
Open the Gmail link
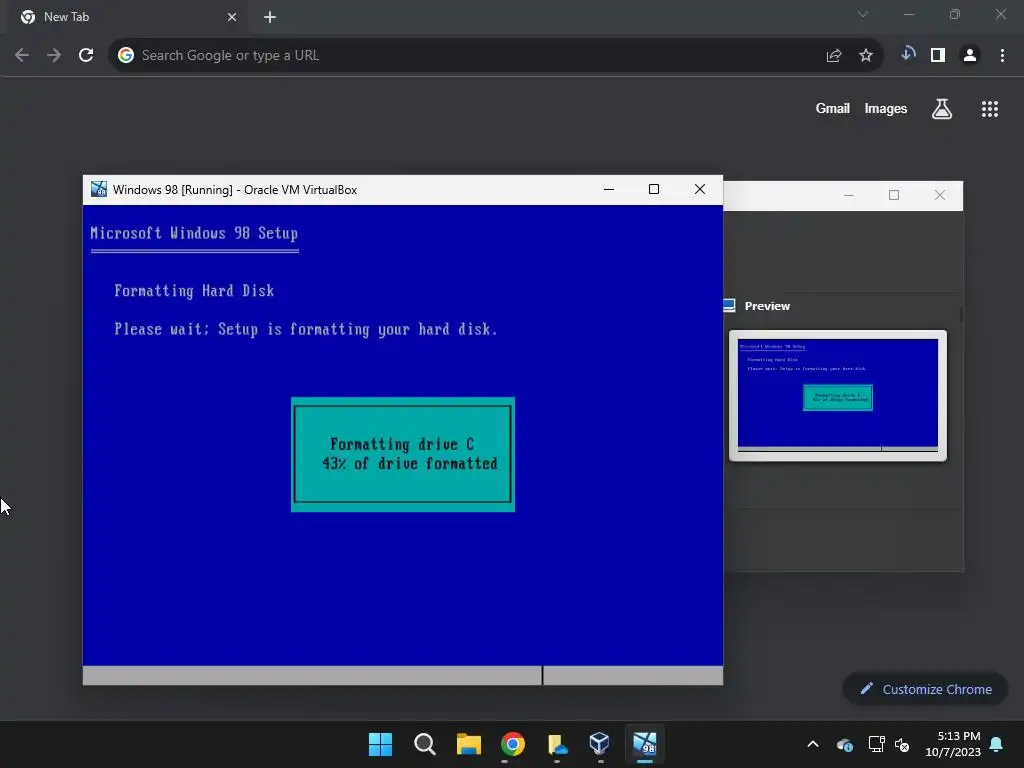[833, 108]
